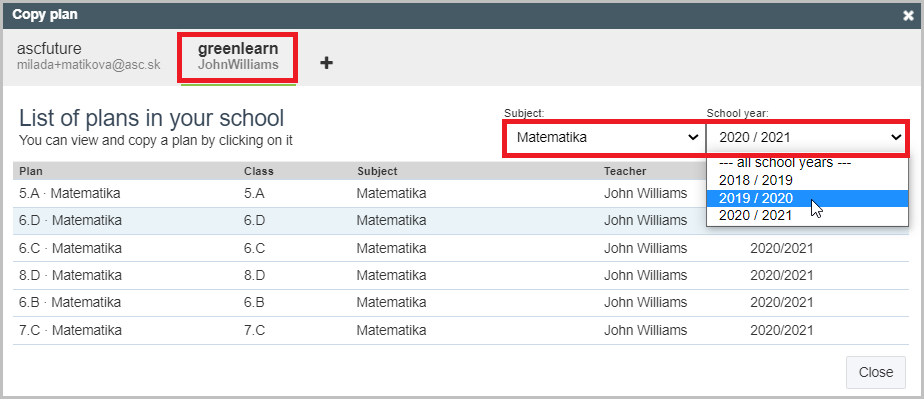Click the Teacher column header
Image resolution: width=924 pixels, height=399 pixels.
(625, 172)
